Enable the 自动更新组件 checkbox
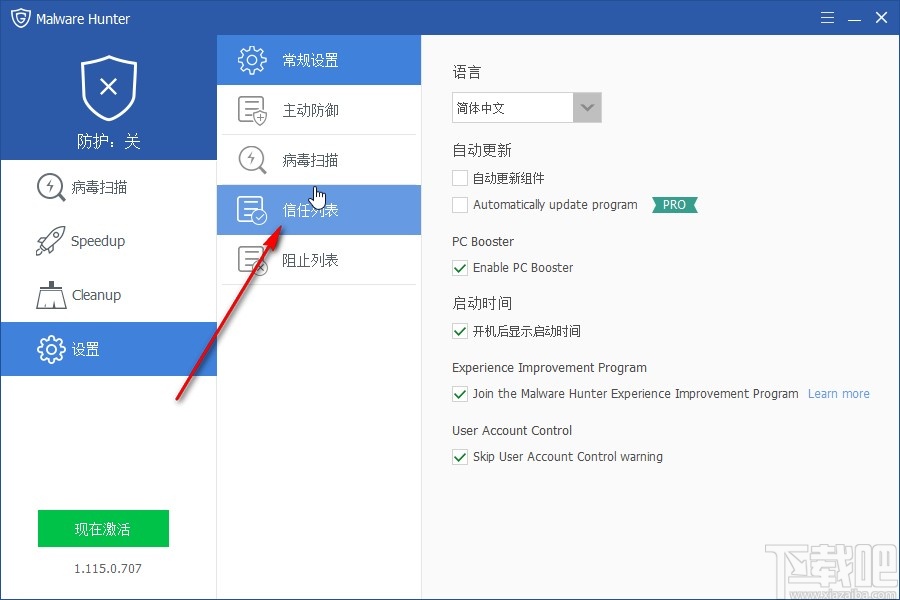The width and height of the screenshot is (900, 600). pyautogui.click(x=460, y=178)
